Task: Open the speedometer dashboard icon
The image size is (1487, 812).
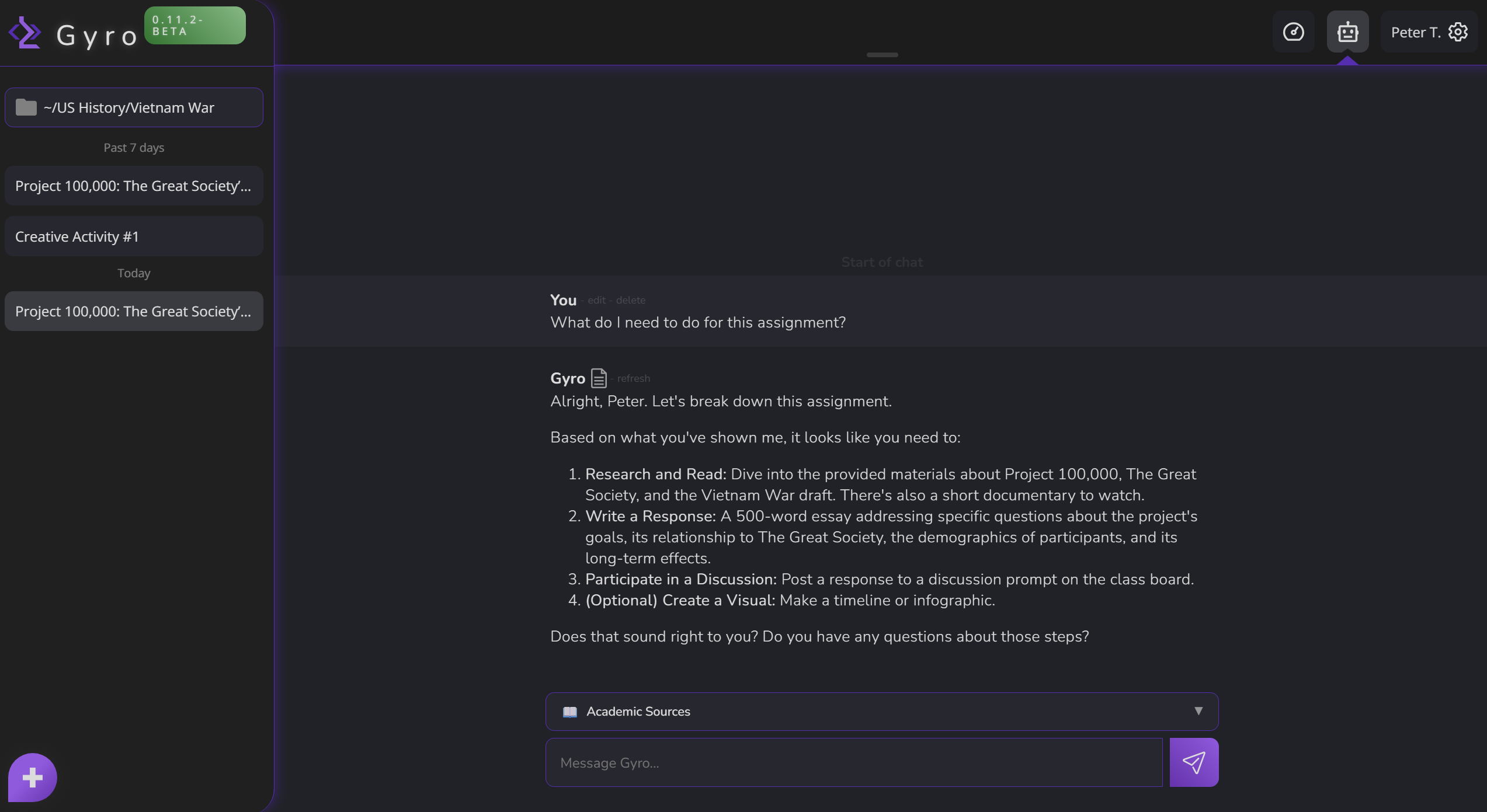Action: pos(1293,32)
